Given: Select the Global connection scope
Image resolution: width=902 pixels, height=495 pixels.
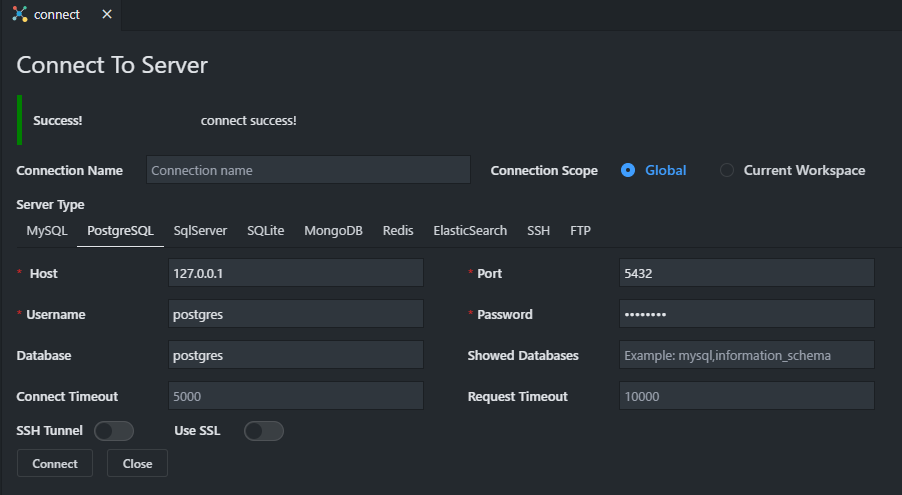Looking at the screenshot, I should pos(628,170).
